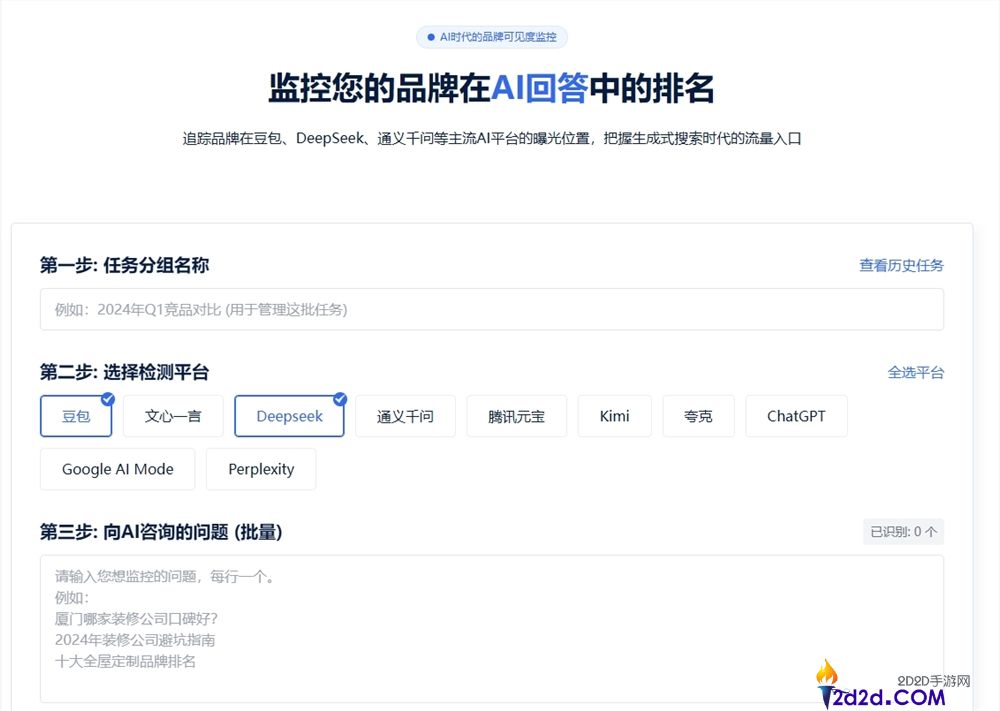
Task: Pick the Perplexity platform chip
Action: (261, 469)
